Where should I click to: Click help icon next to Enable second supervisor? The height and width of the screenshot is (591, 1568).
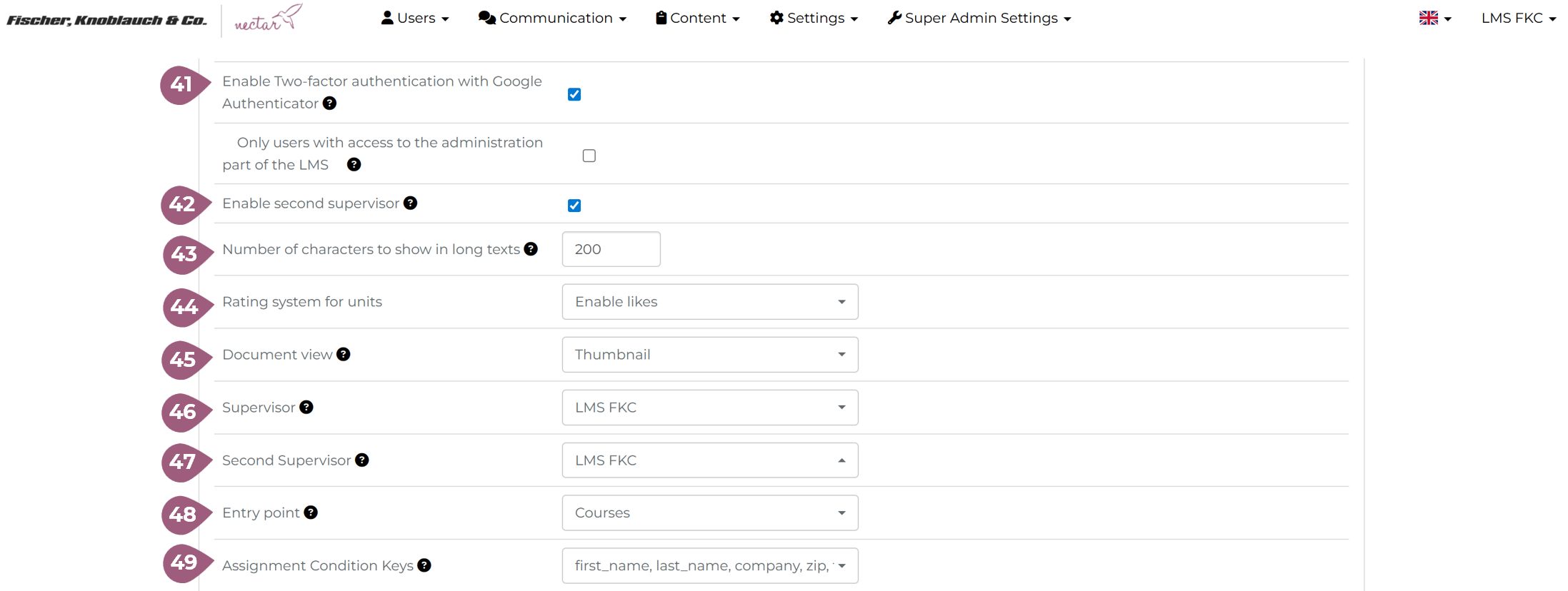pyautogui.click(x=410, y=203)
